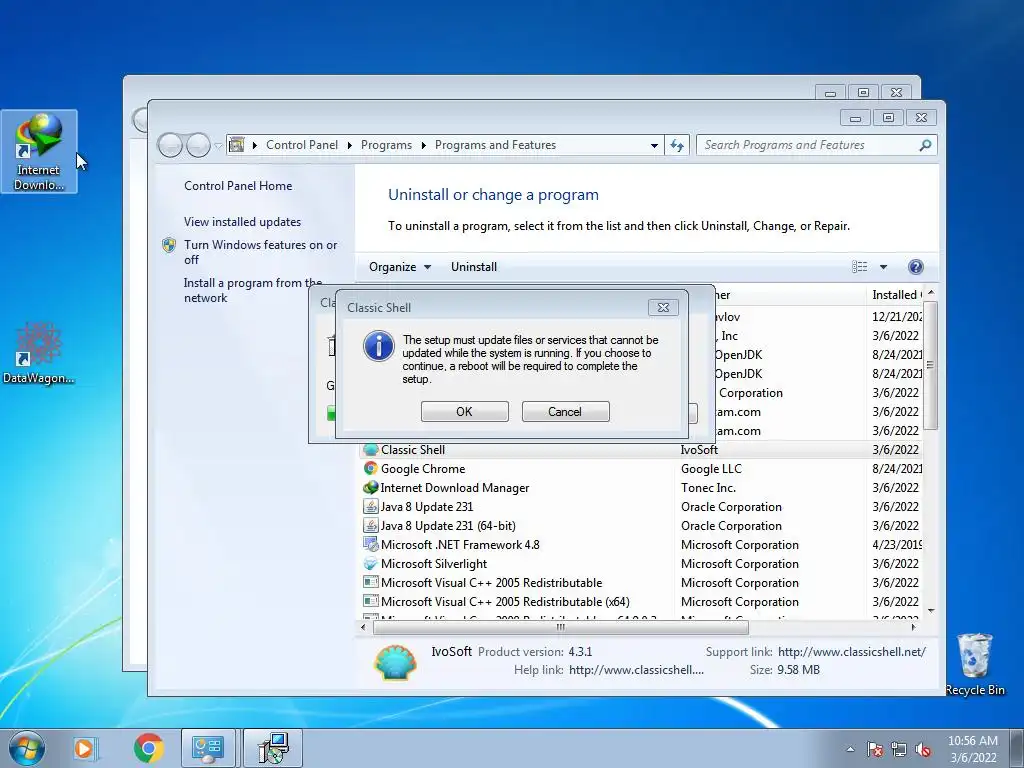
Task: Select Classic Shell in the program list
Action: [x=641, y=449]
